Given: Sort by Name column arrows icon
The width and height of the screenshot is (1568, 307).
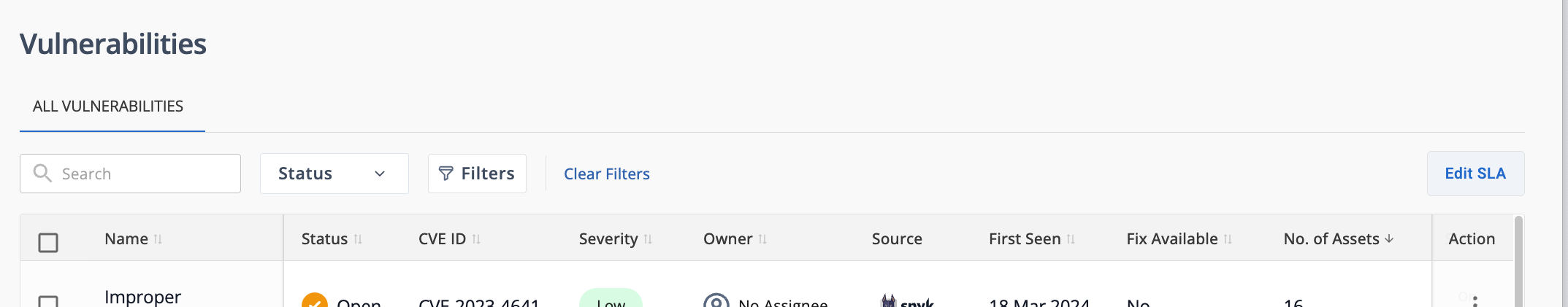Looking at the screenshot, I should coord(158,239).
